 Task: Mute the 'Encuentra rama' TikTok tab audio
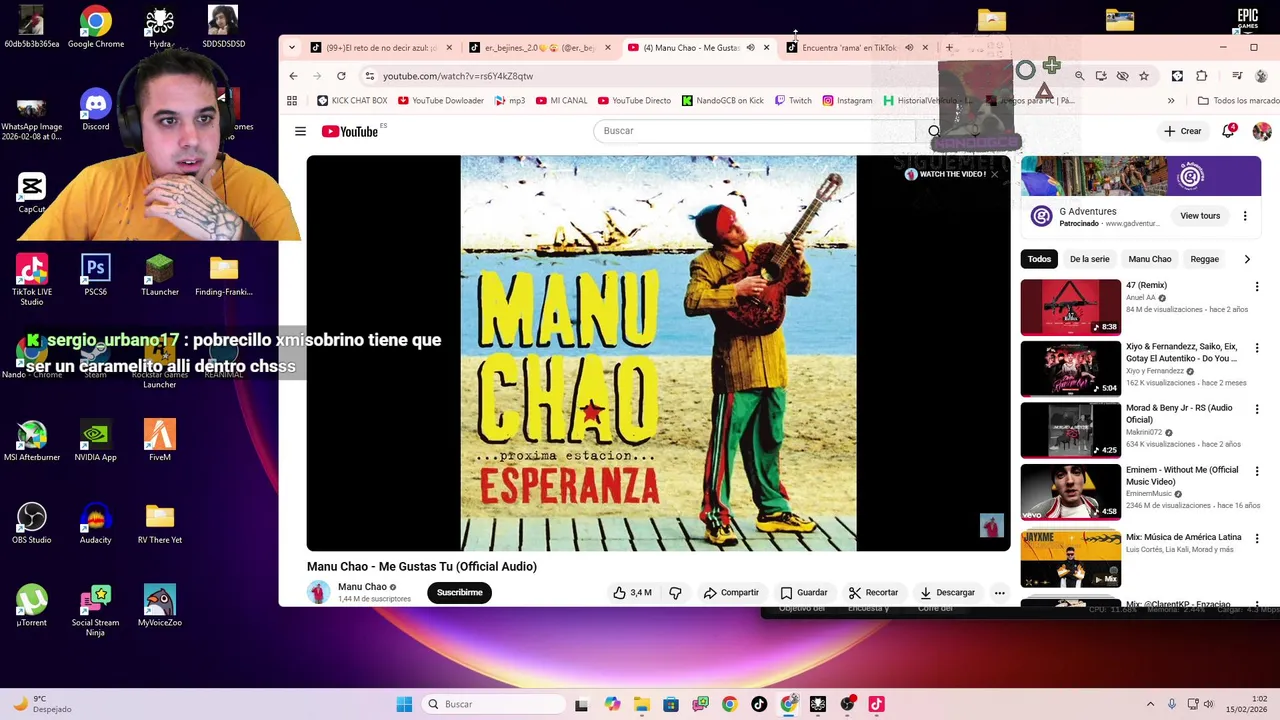tap(909, 48)
